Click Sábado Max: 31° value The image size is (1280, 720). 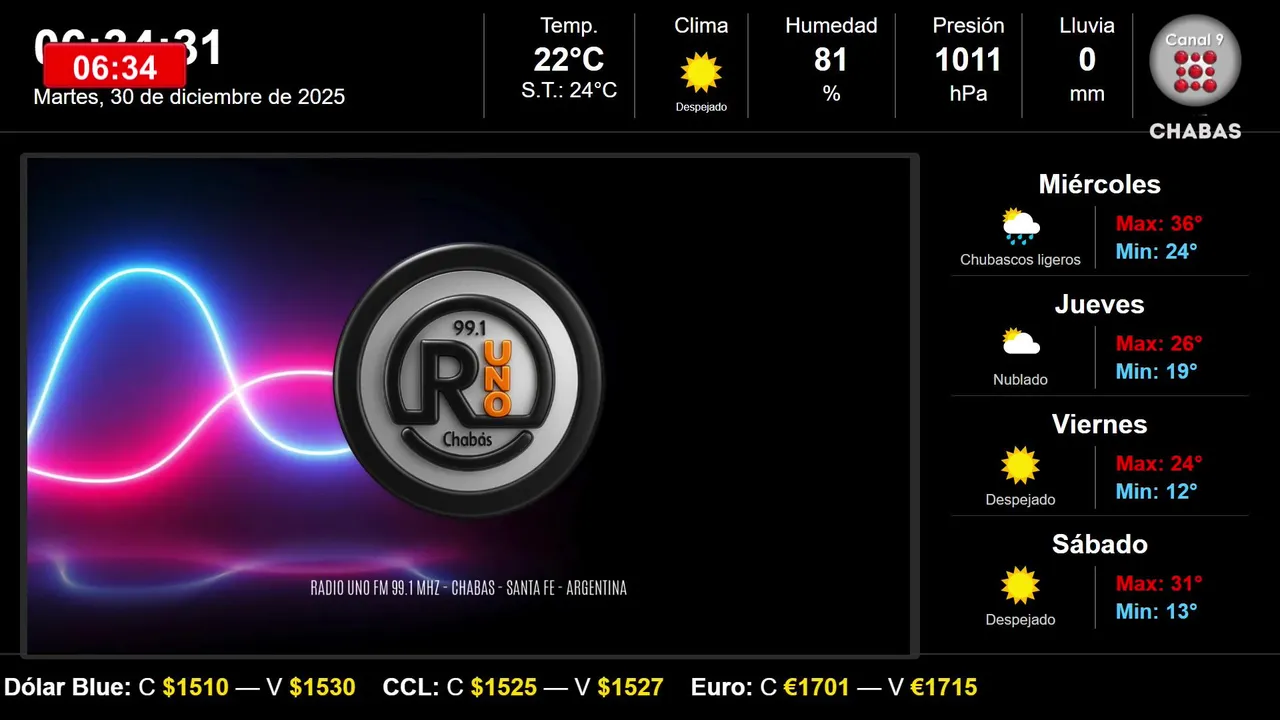1159,584
